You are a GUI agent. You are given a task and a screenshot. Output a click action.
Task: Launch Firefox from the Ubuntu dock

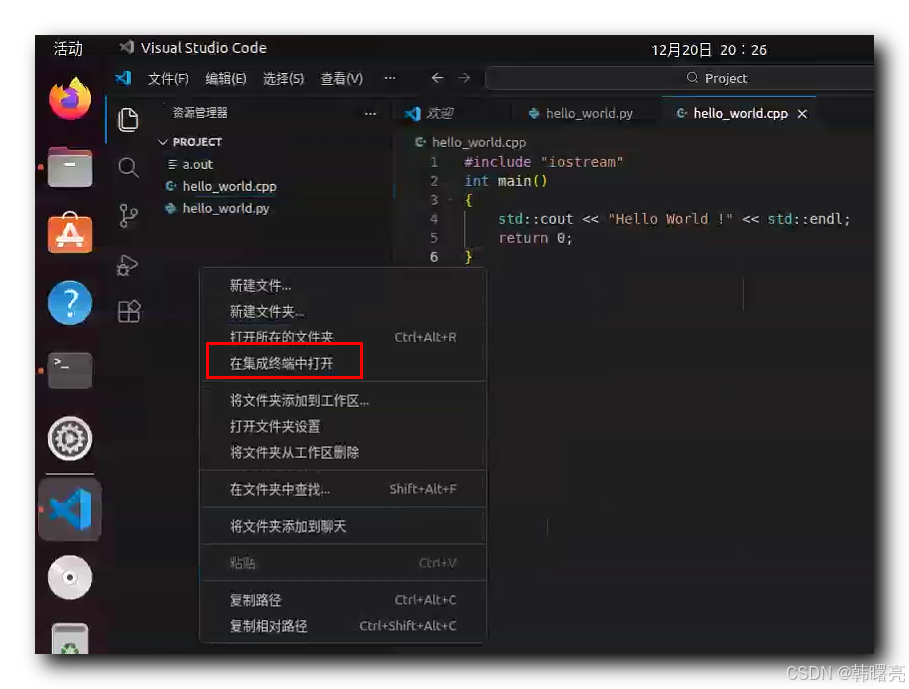(70, 99)
